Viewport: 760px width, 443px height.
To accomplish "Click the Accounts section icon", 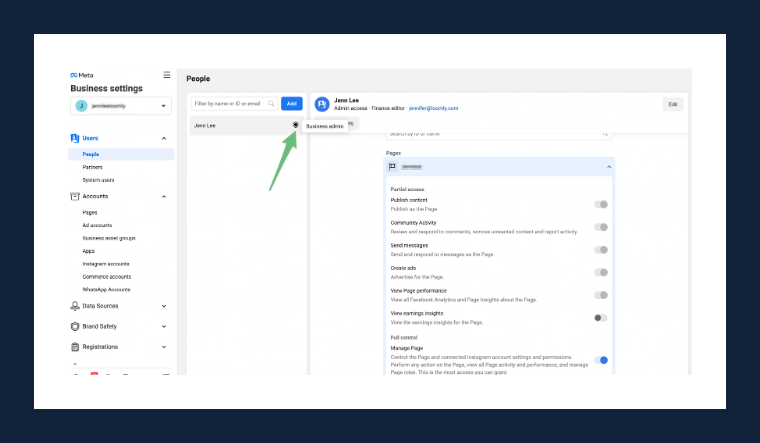I will tap(75, 196).
